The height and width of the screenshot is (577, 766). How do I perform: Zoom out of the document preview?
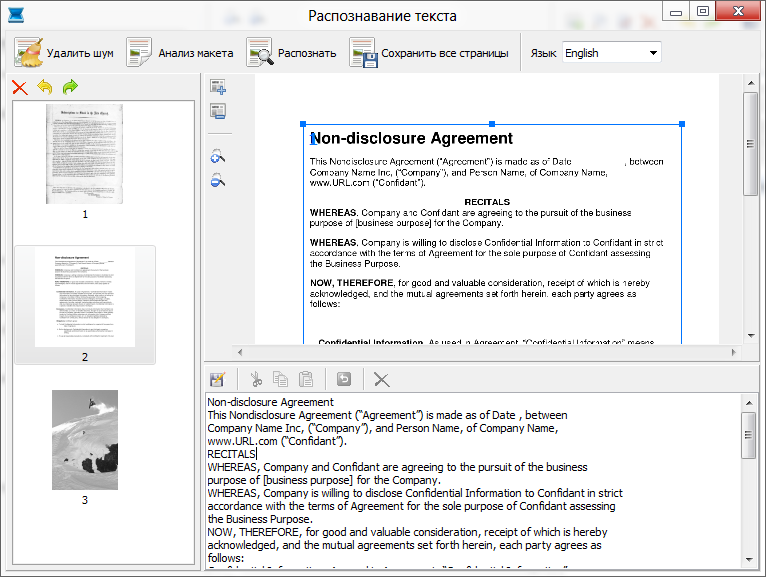[x=218, y=180]
